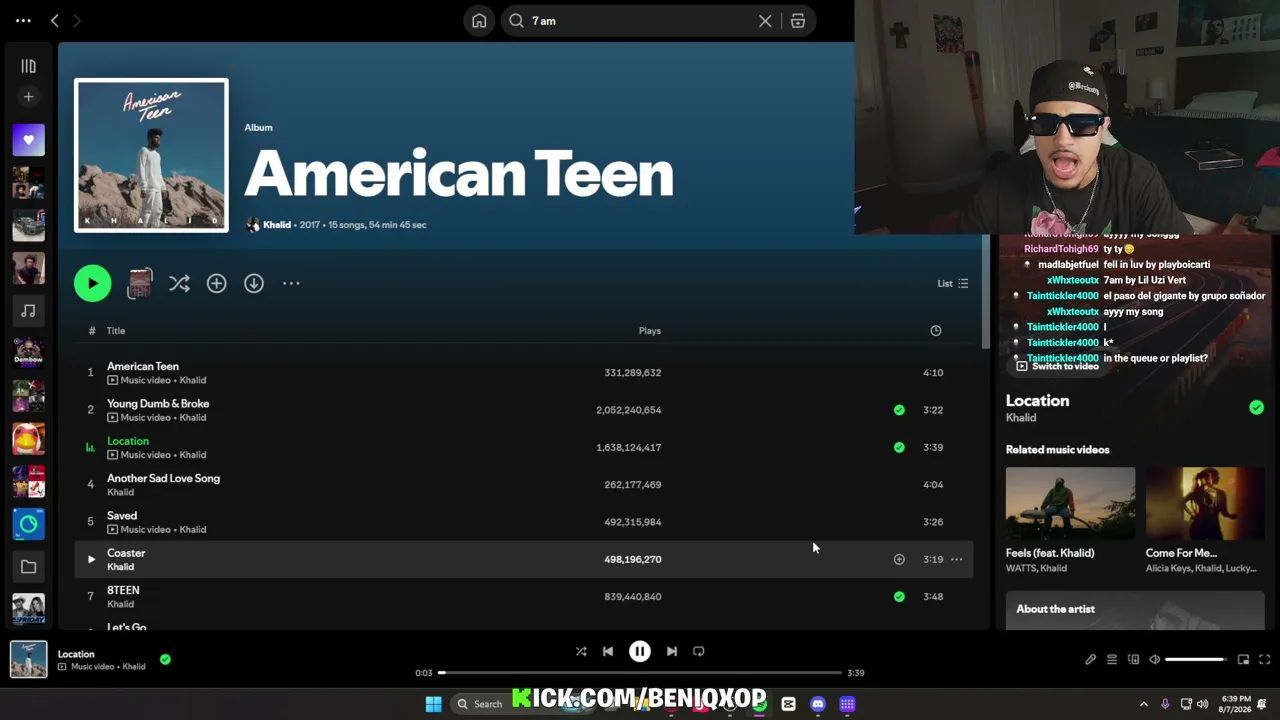The width and height of the screenshot is (1280, 720).
Task: Enter full screen mode
Action: click(x=1264, y=659)
